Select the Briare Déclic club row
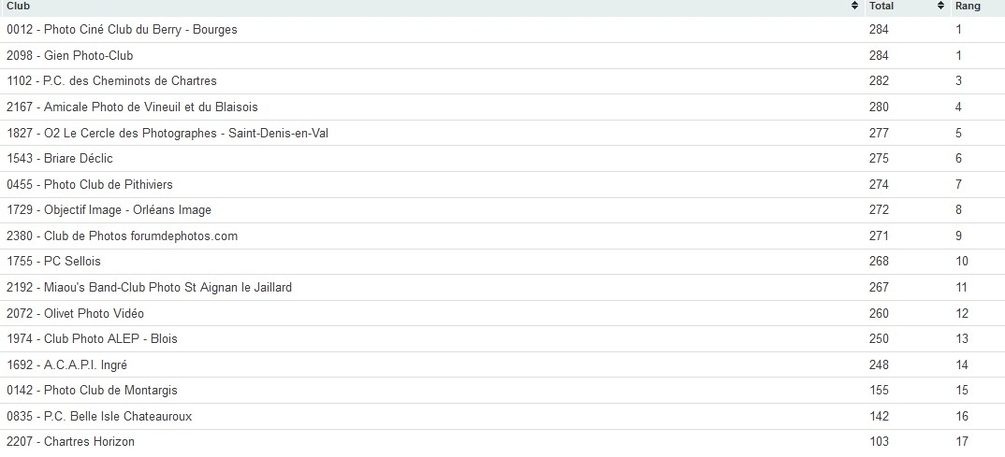 pos(60,159)
